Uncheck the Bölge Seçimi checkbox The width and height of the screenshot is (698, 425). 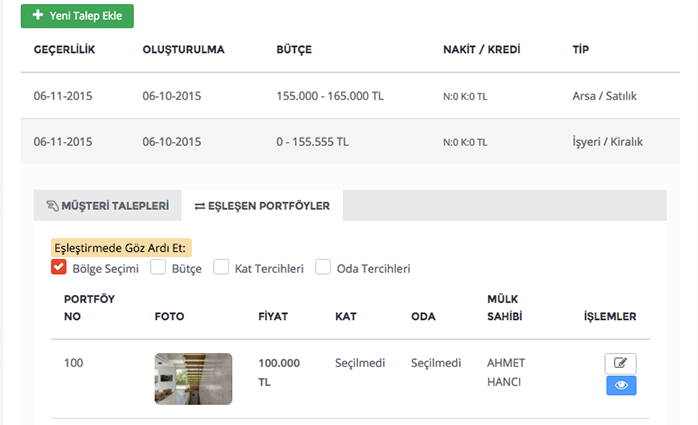pyautogui.click(x=59, y=267)
